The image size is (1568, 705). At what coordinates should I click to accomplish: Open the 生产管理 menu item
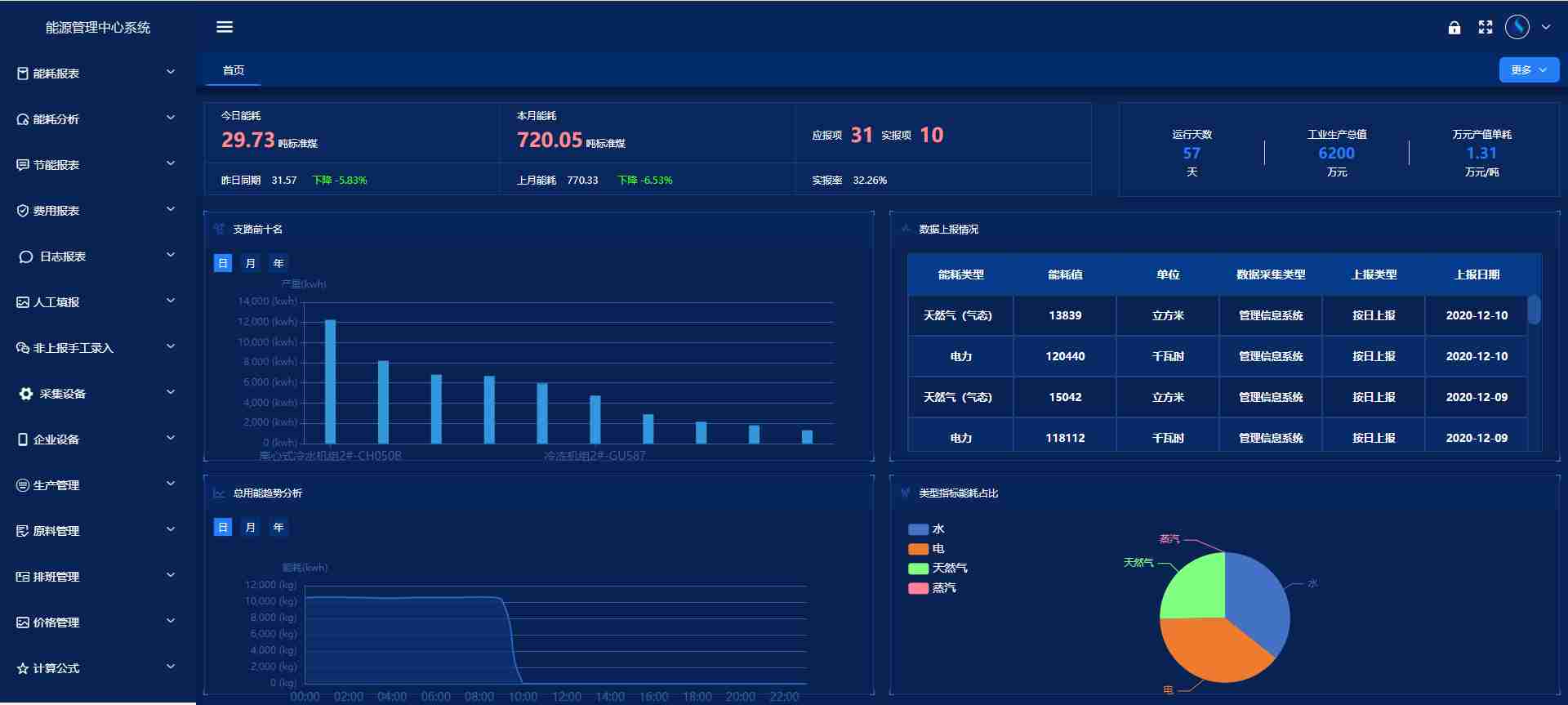[97, 485]
